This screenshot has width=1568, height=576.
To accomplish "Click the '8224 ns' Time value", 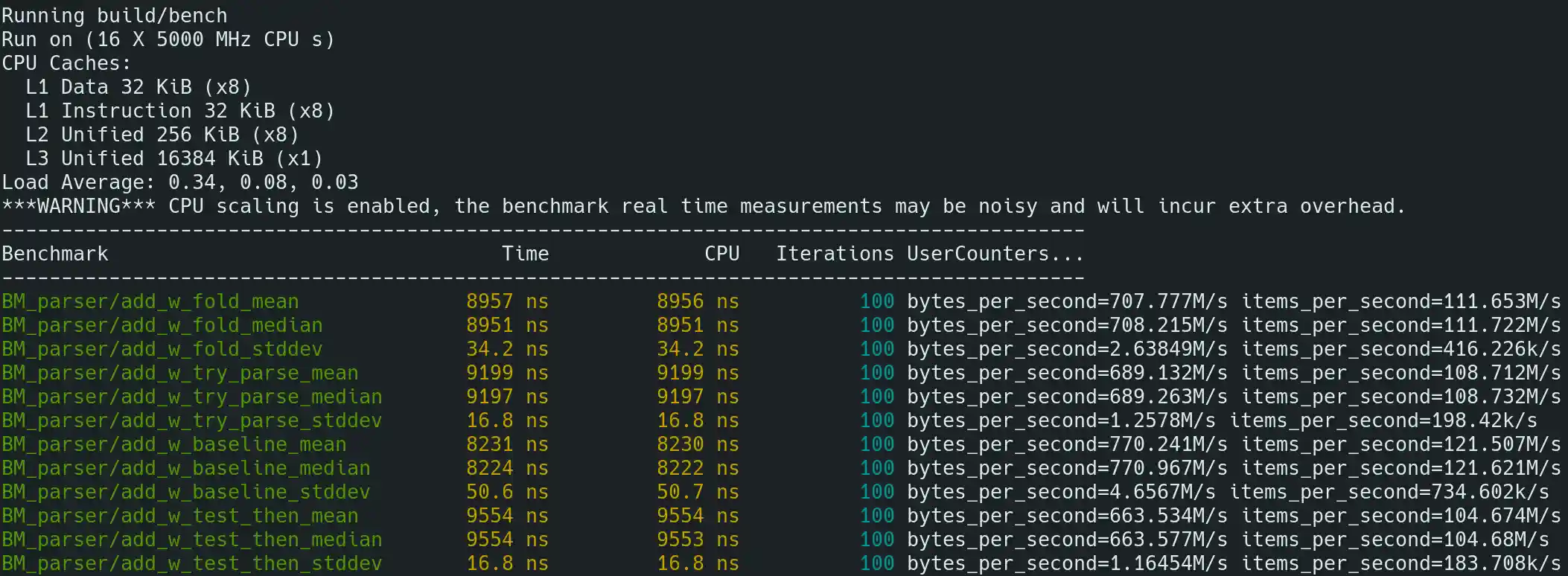I will [508, 468].
